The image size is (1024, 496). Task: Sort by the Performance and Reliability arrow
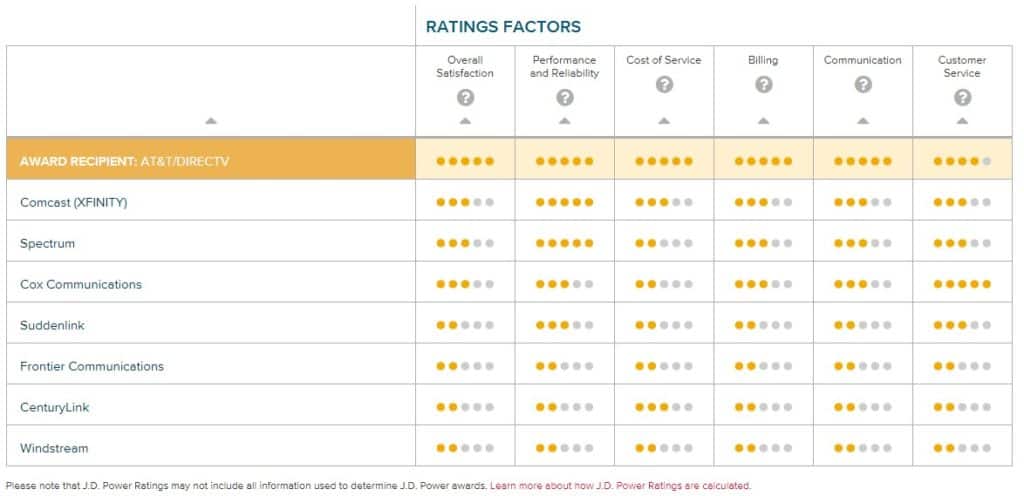click(565, 121)
